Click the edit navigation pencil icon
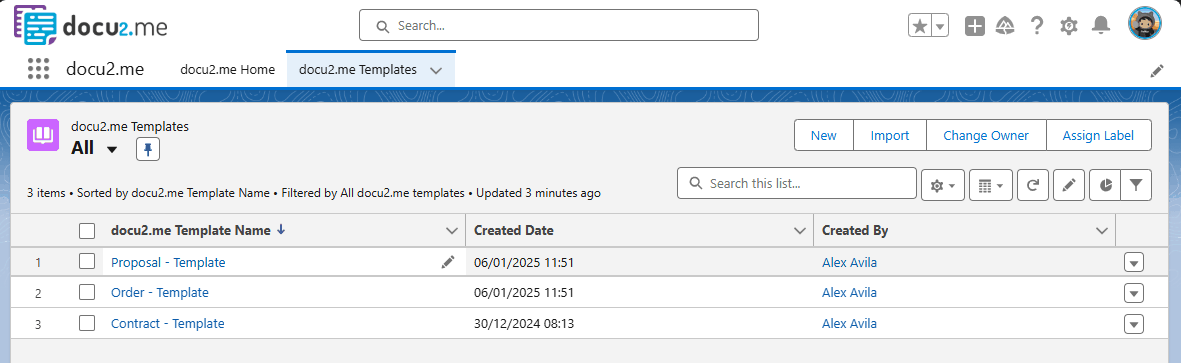 1157,71
